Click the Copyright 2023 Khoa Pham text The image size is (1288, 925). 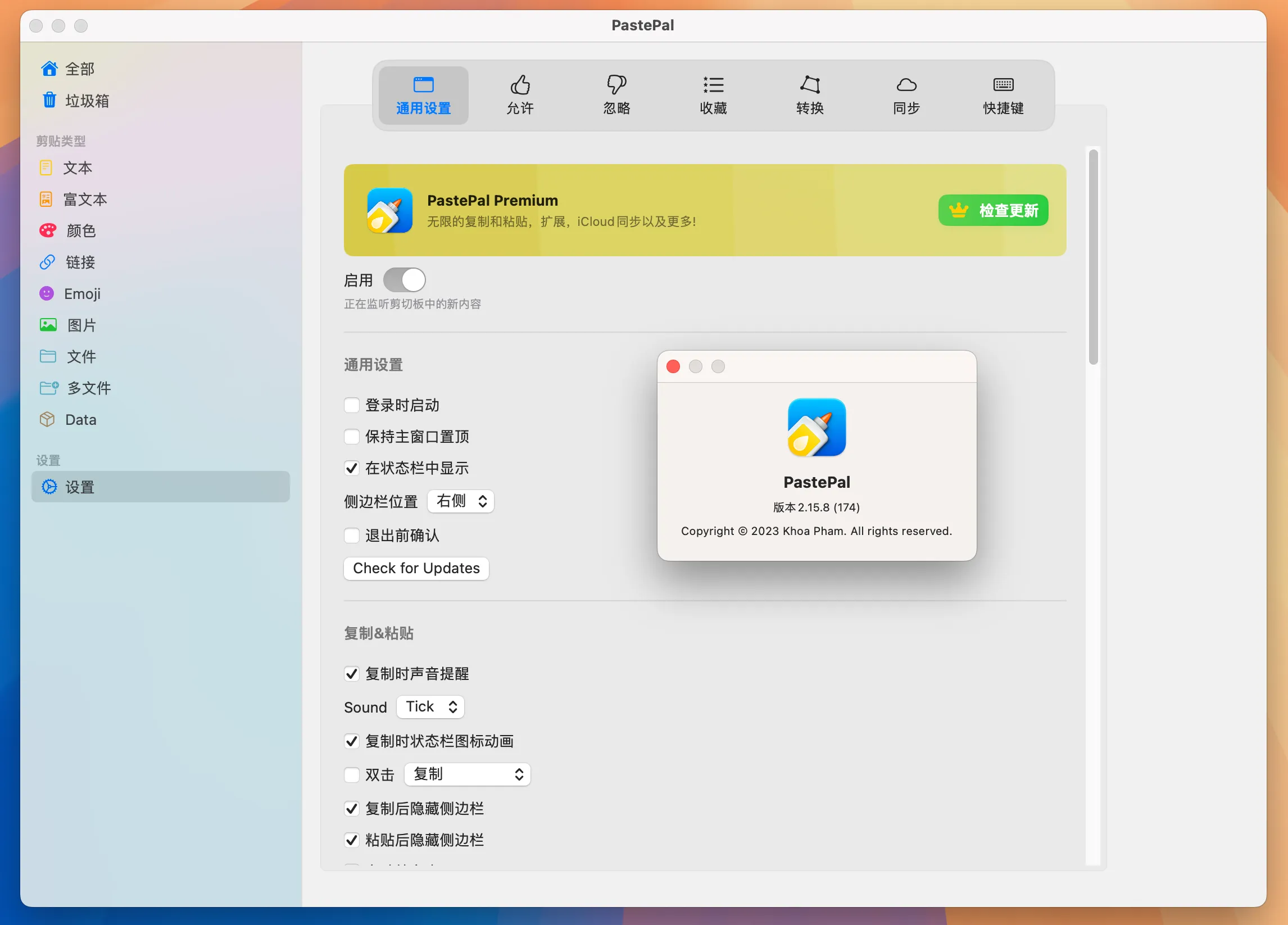click(816, 531)
